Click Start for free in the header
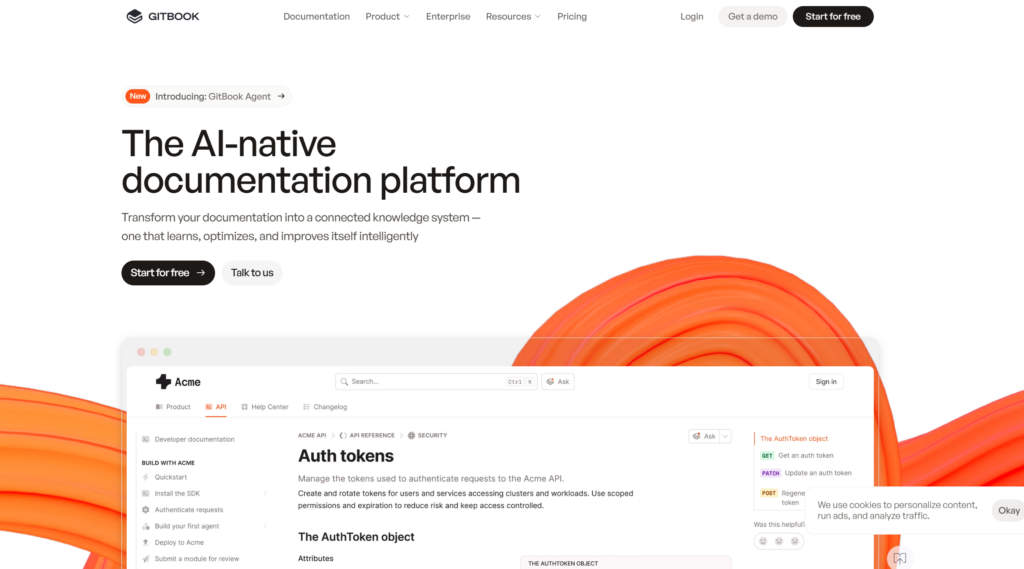The height and width of the screenshot is (569, 1024). pyautogui.click(x=833, y=16)
